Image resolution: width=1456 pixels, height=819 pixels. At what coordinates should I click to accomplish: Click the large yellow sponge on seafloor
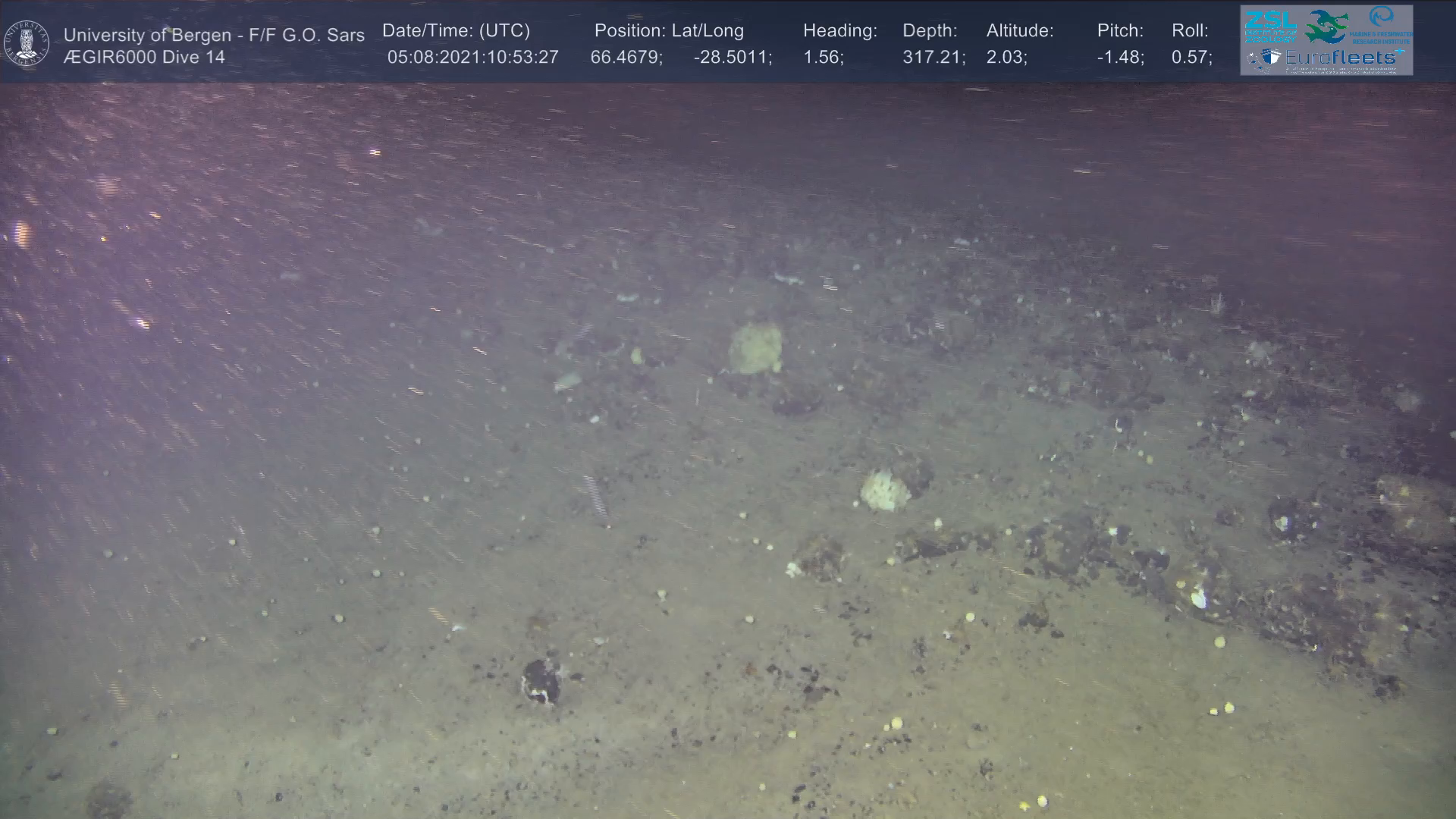[x=755, y=348]
